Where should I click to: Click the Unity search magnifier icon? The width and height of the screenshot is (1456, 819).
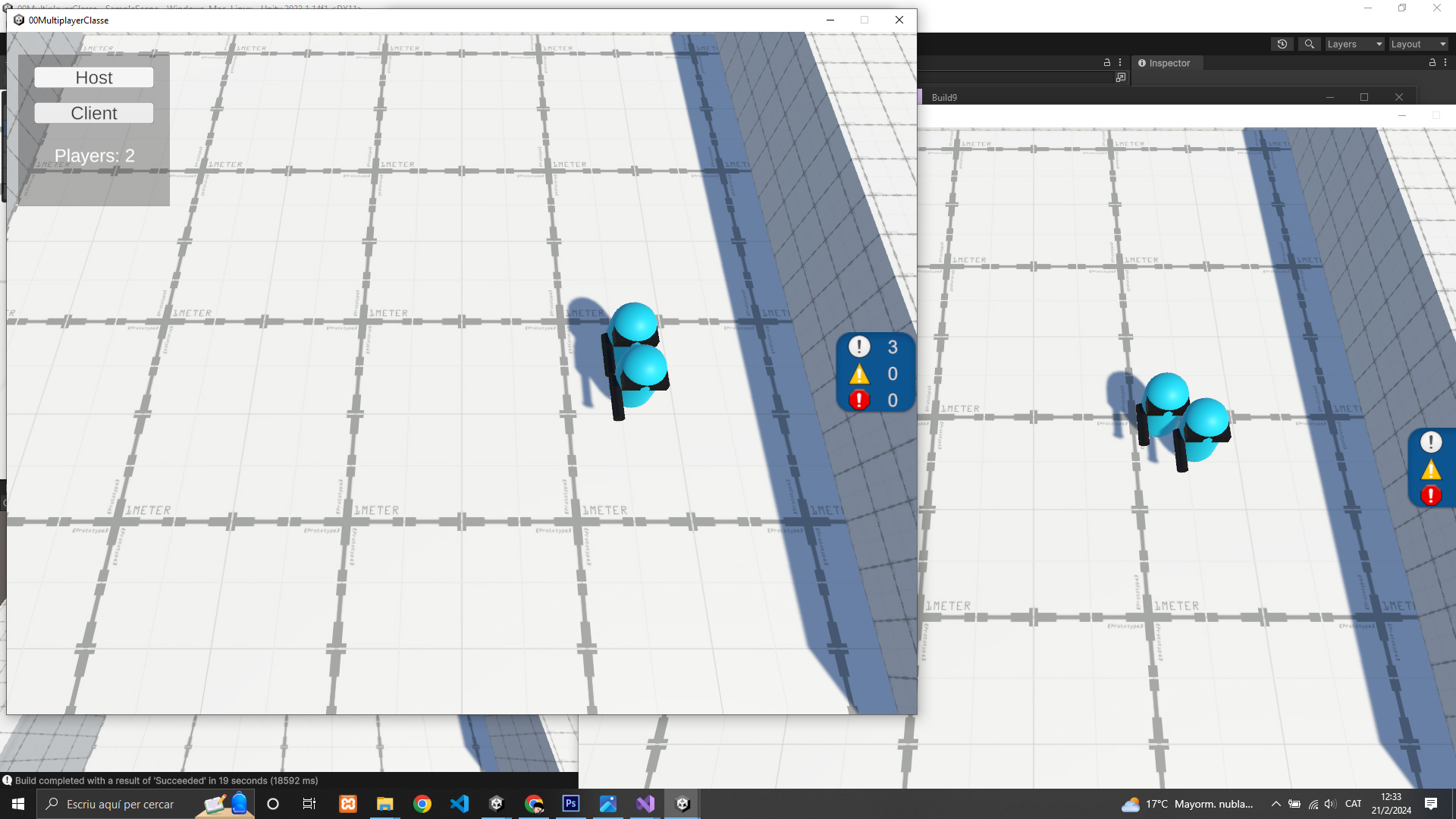click(x=1309, y=44)
